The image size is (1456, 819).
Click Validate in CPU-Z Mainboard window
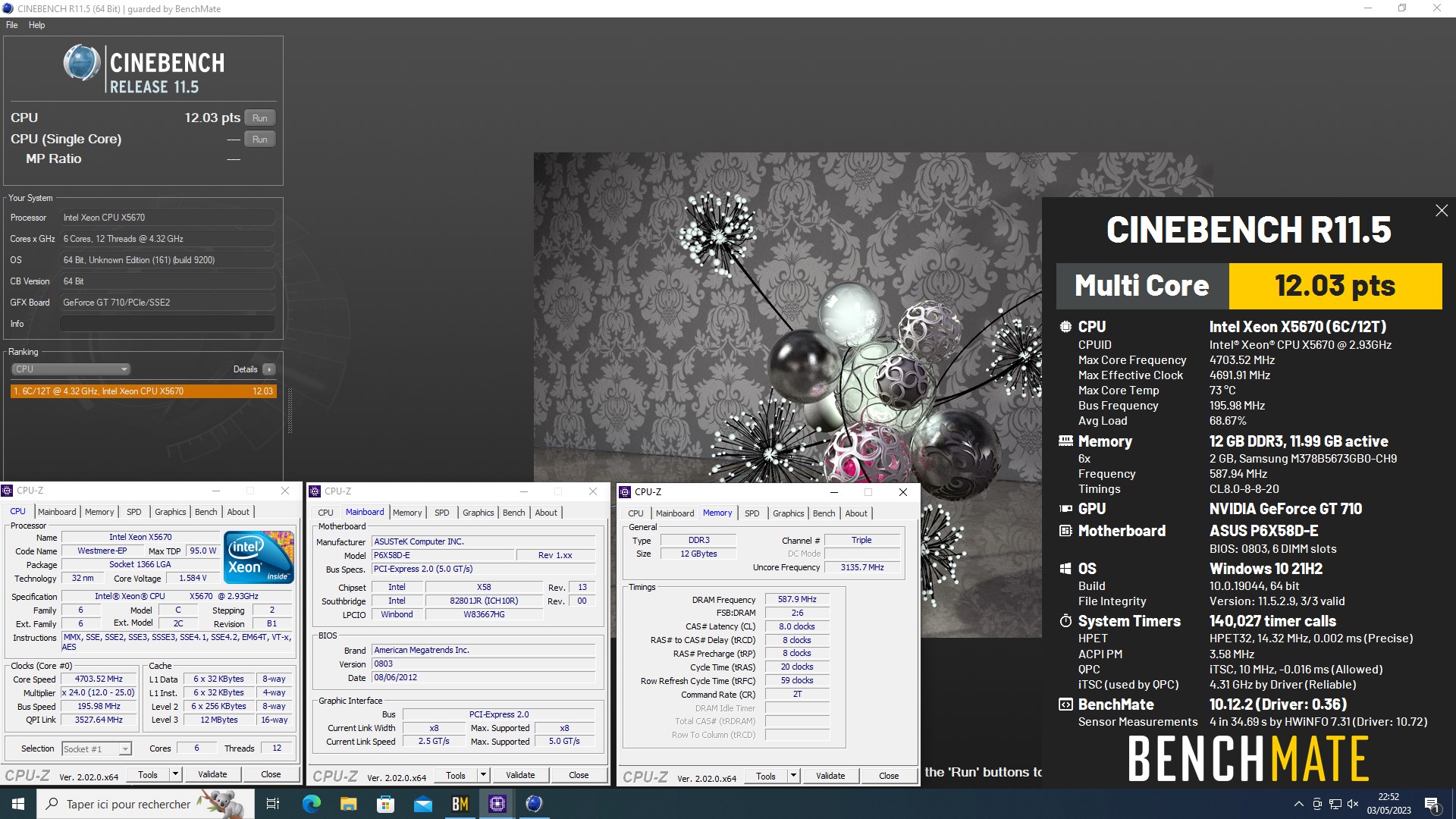point(520,775)
